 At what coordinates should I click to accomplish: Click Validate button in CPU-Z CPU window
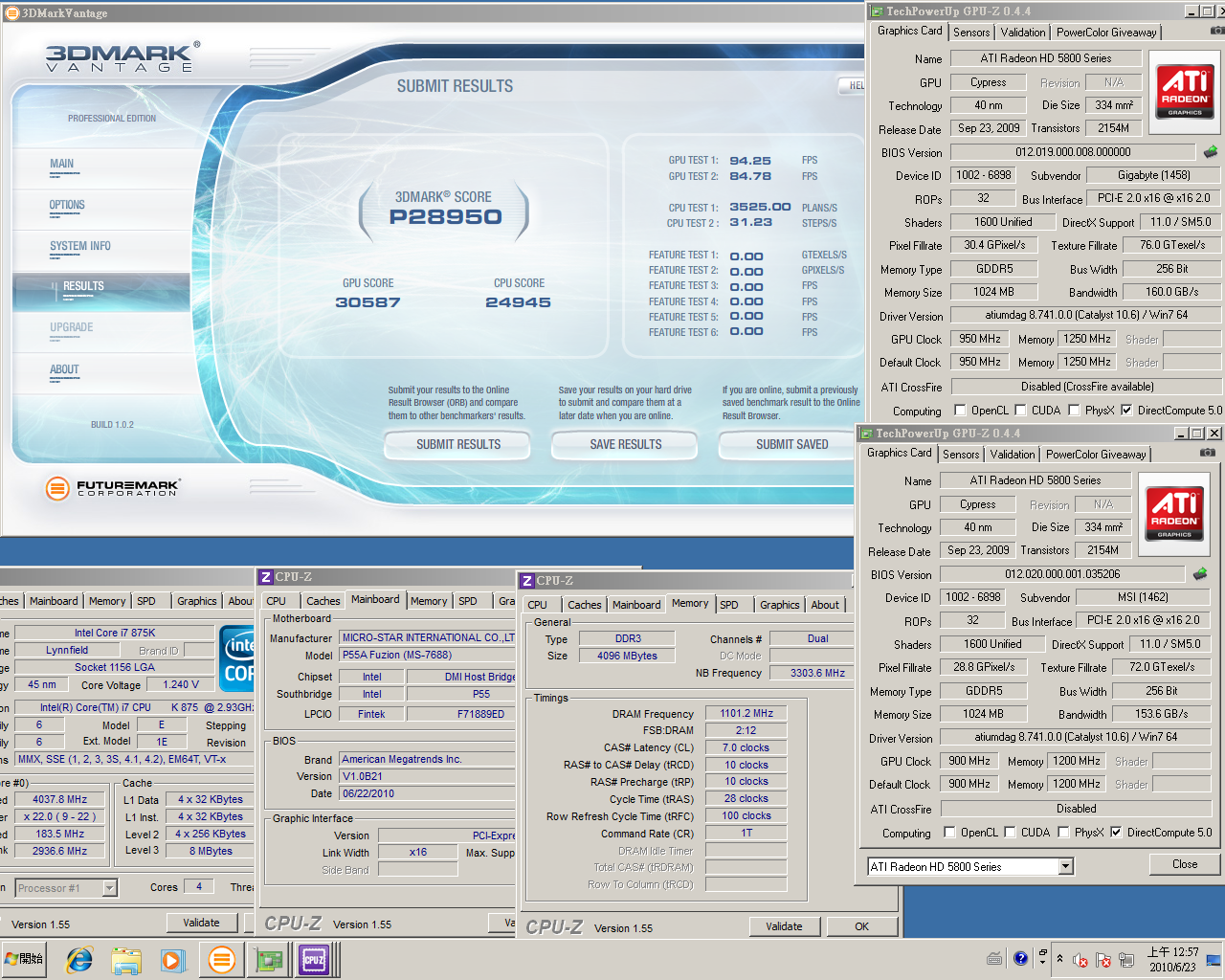[x=201, y=923]
